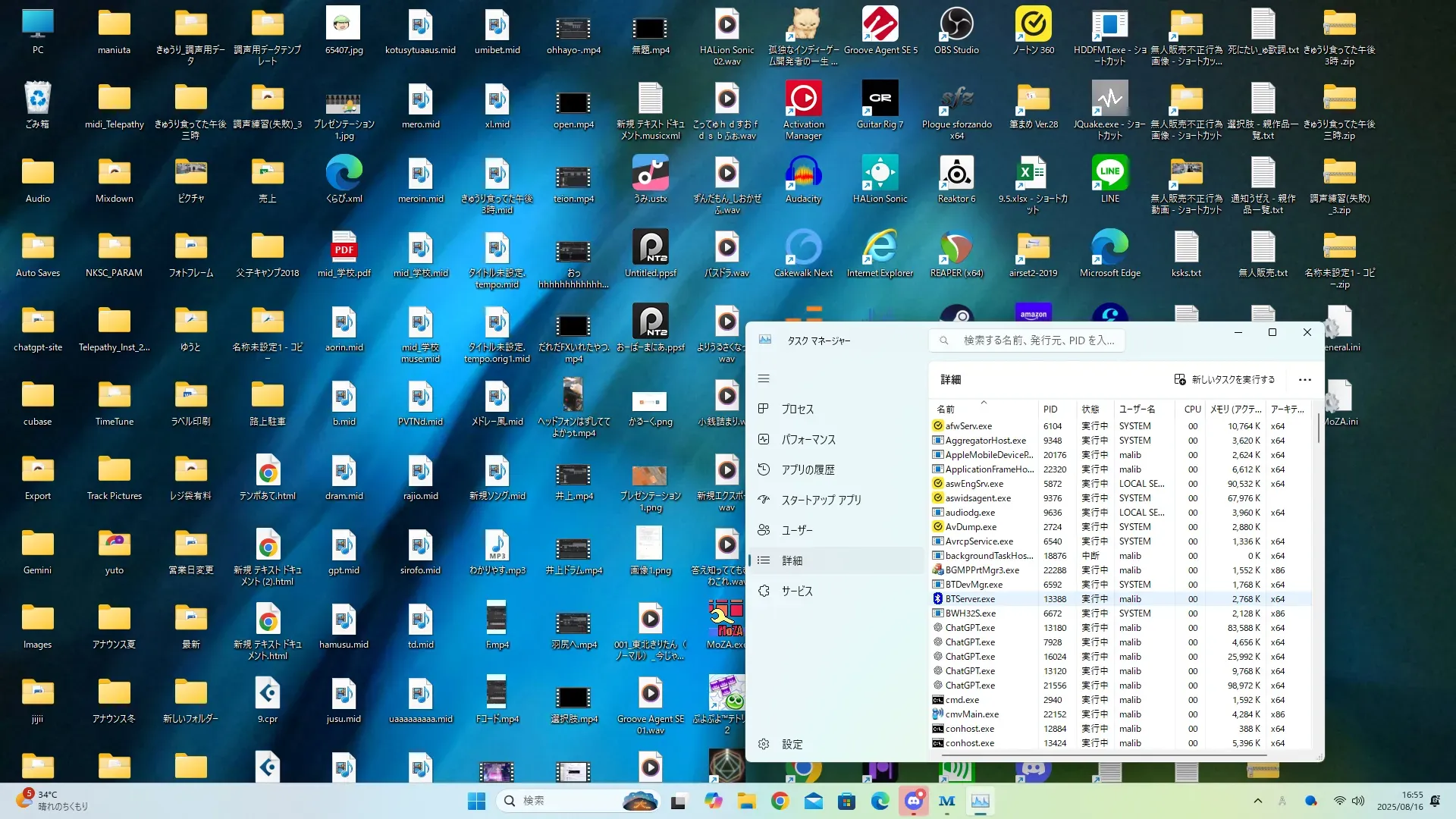
Task: Open the Task Manager hamburger navigation menu
Action: 764,378
